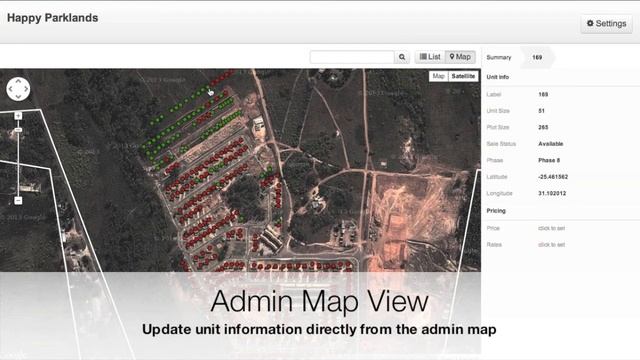
Task: Select the Satellite base layer
Action: pos(463,76)
